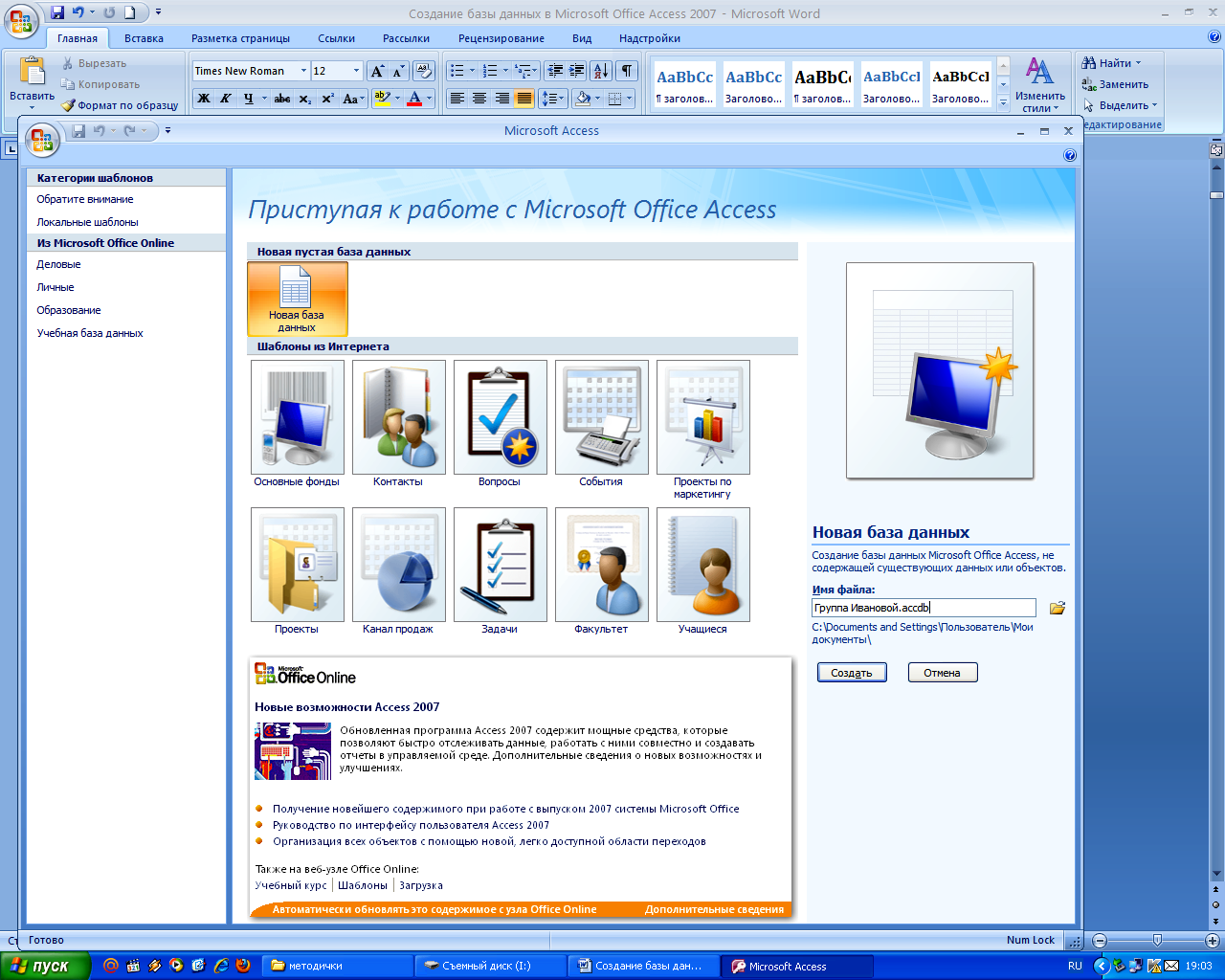The height and width of the screenshot is (980, 1225).
Task: Click the zoom in plus button
Action: 1213,940
